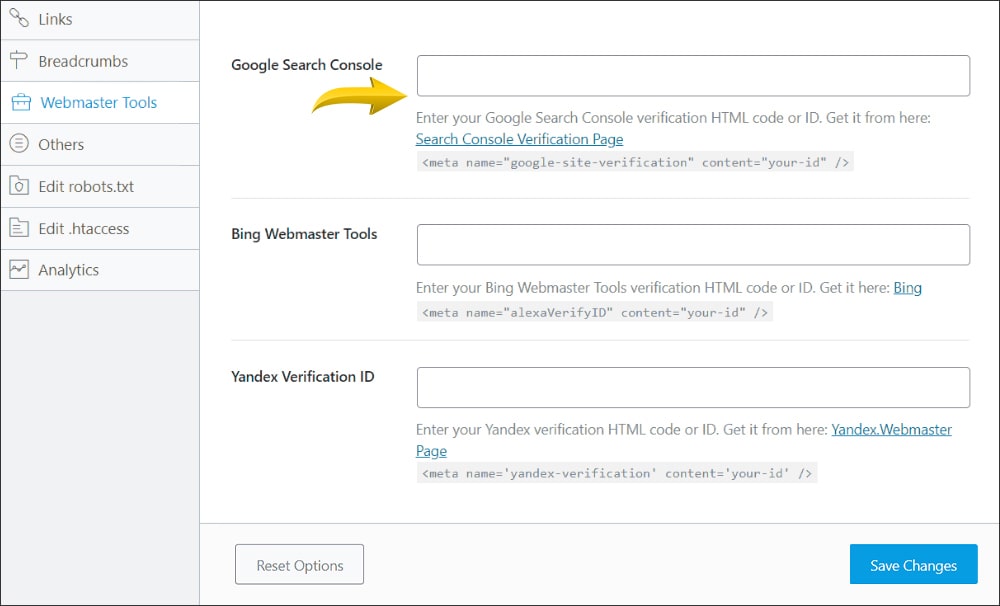Click the alexaVerifyID meta code snippet
This screenshot has width=1000, height=606.
595,313
